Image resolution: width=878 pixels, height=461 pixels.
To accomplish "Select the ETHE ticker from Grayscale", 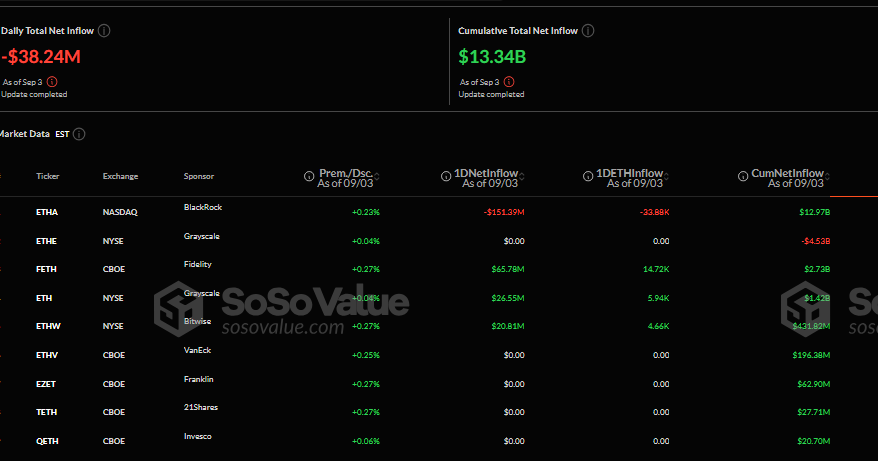I will coord(47,241).
